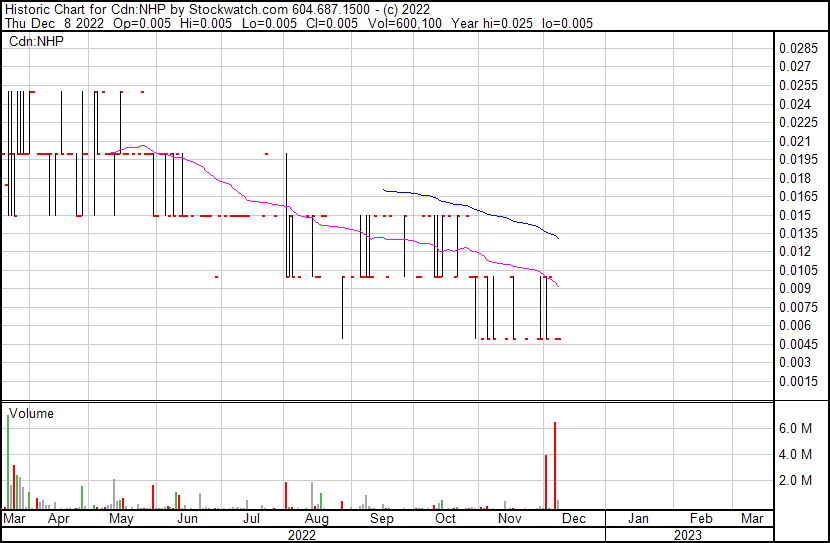Click the 0.0015 price axis label

[798, 381]
